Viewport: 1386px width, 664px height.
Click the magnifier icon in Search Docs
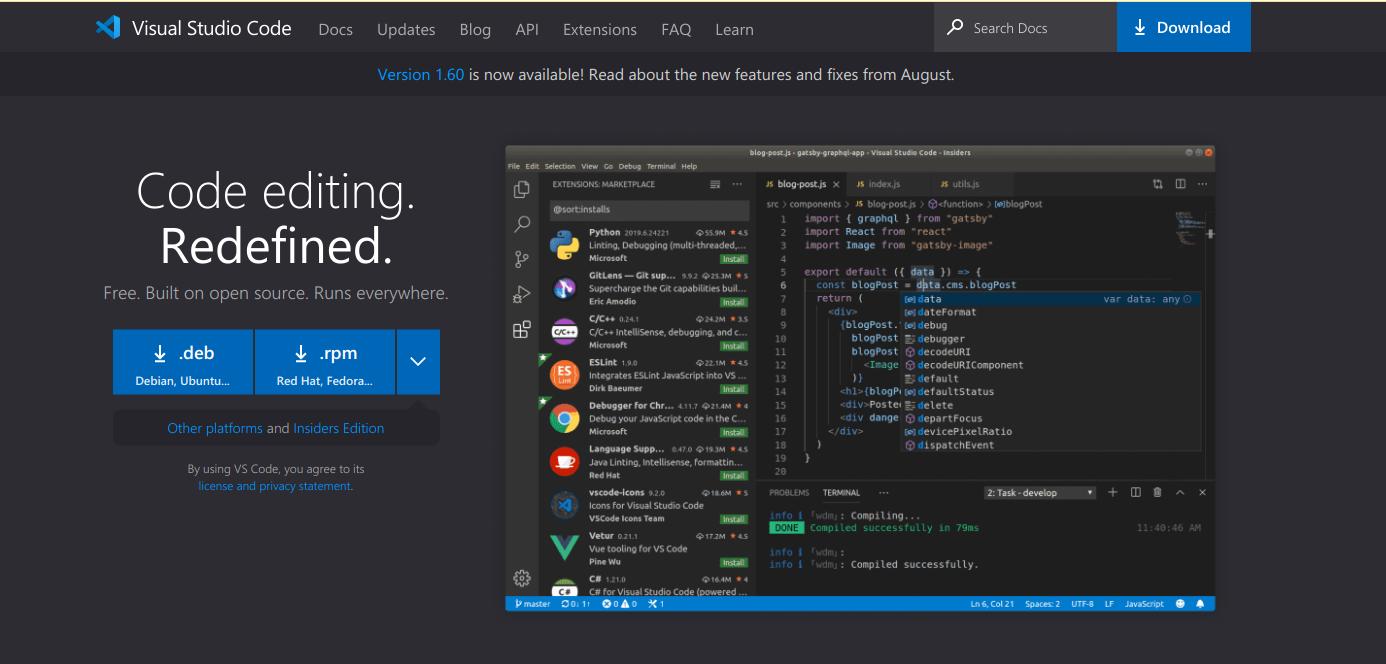coord(955,28)
